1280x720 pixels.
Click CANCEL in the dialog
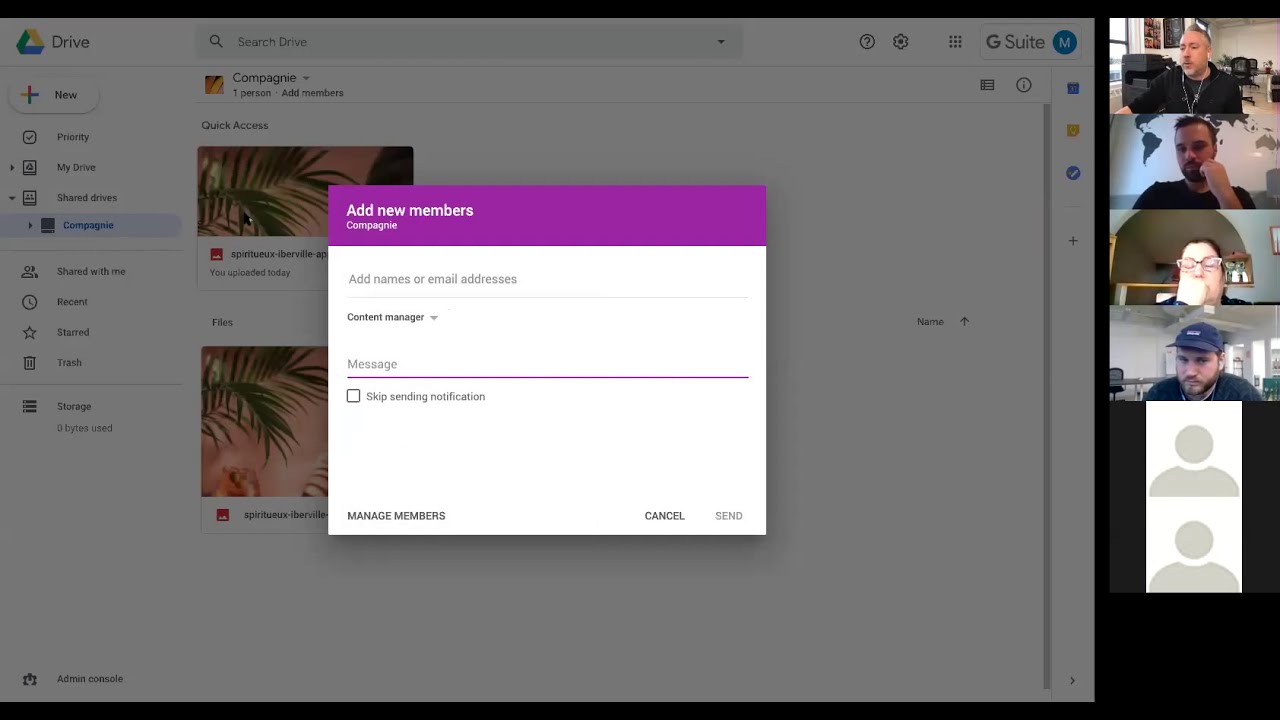tap(664, 516)
